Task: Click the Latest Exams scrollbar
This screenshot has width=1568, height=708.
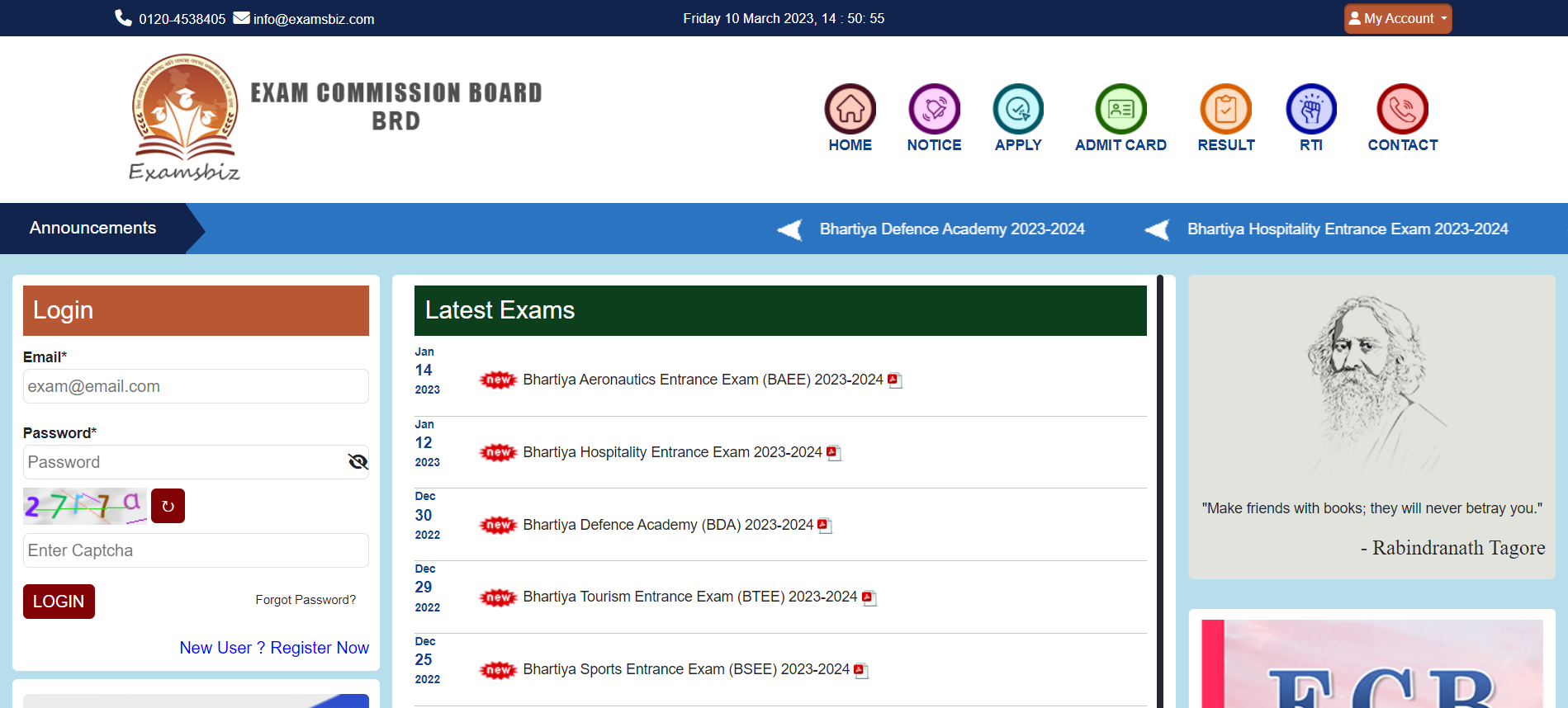Action: [x=1160, y=491]
